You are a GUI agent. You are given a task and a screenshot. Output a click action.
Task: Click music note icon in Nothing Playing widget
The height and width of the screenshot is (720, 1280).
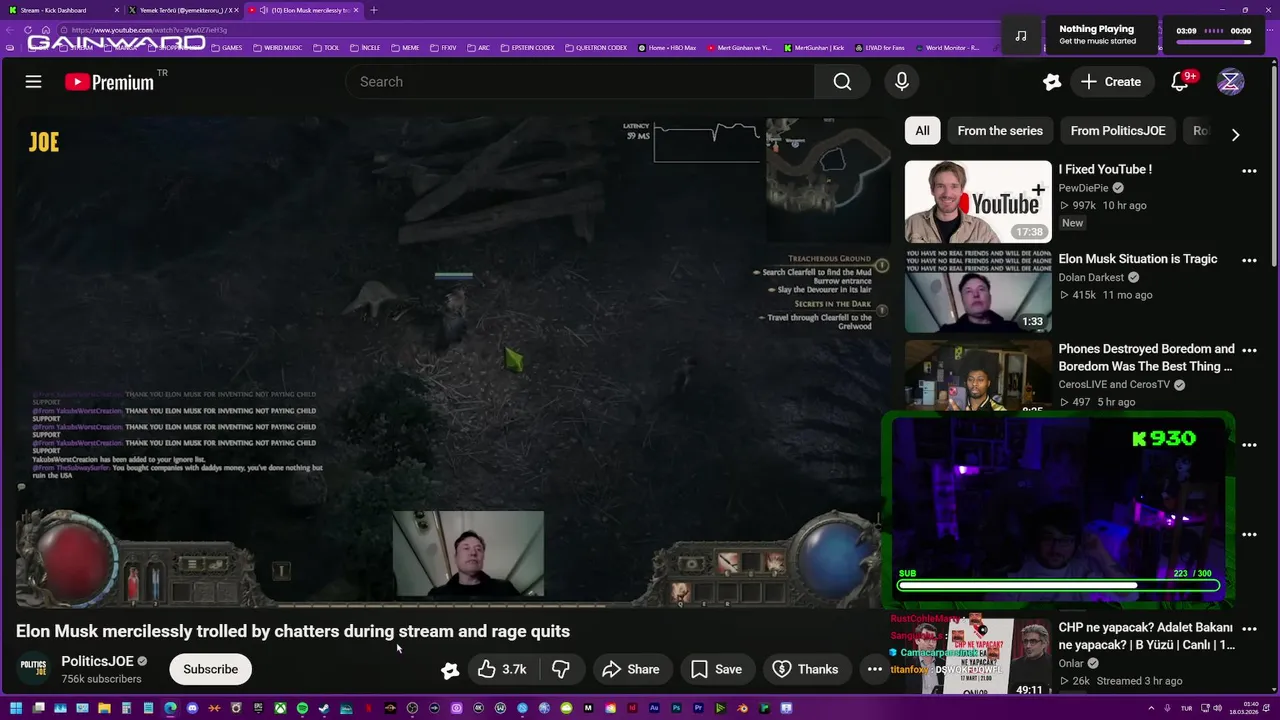pos(1020,35)
